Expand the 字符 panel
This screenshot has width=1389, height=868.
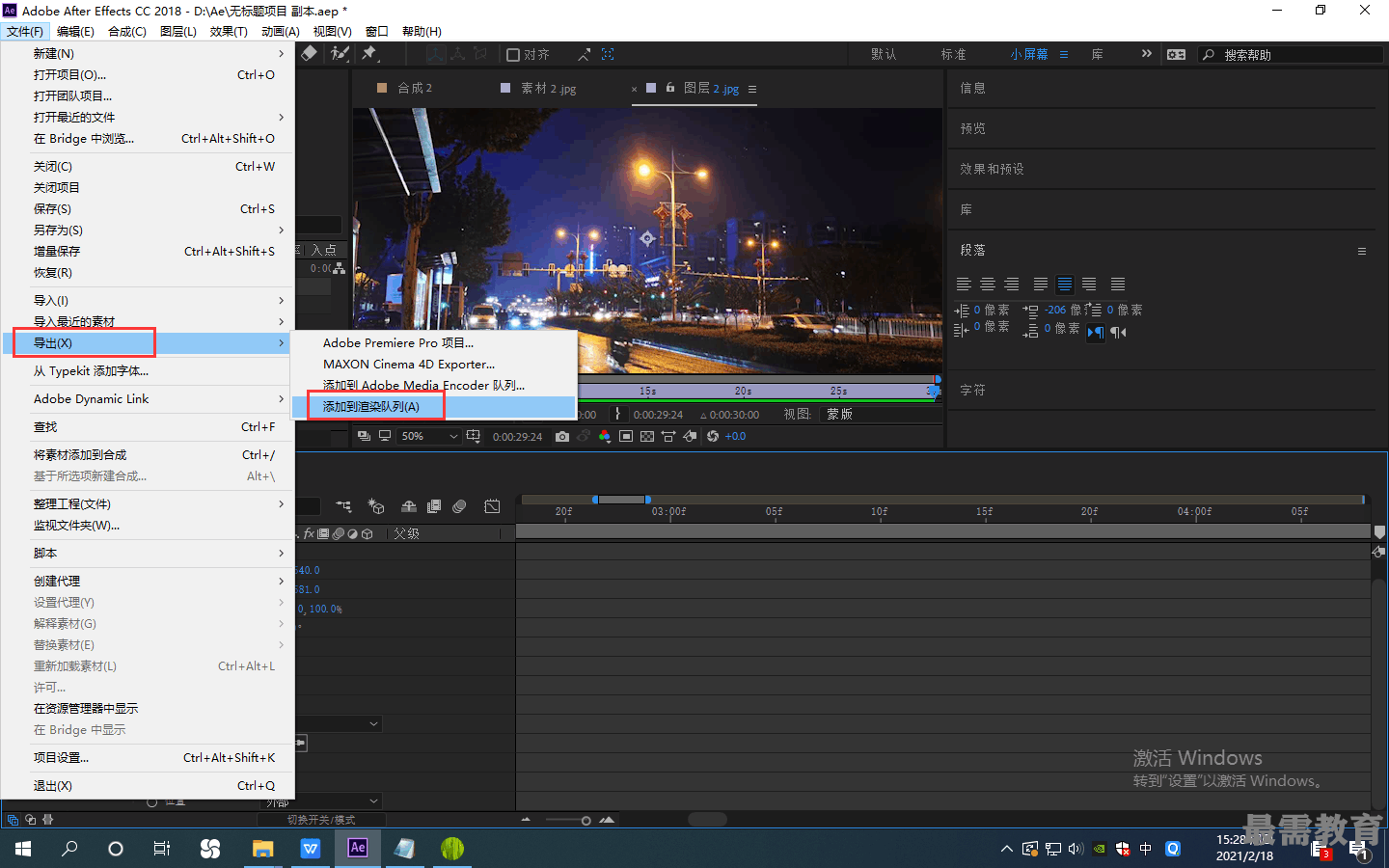[x=972, y=391]
